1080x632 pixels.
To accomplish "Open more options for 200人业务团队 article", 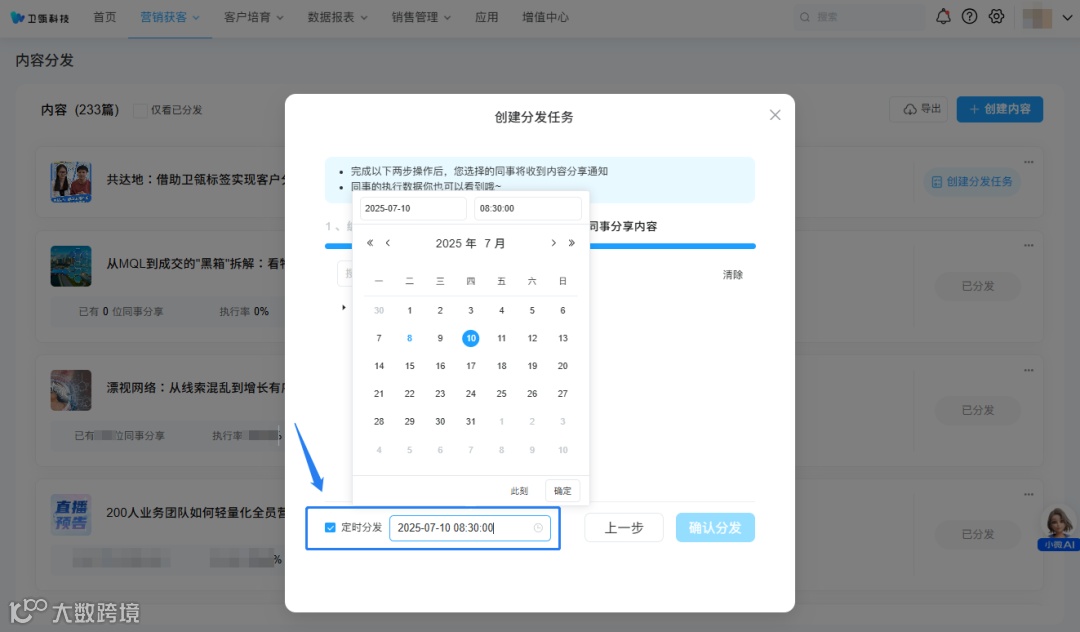I will point(1028,494).
